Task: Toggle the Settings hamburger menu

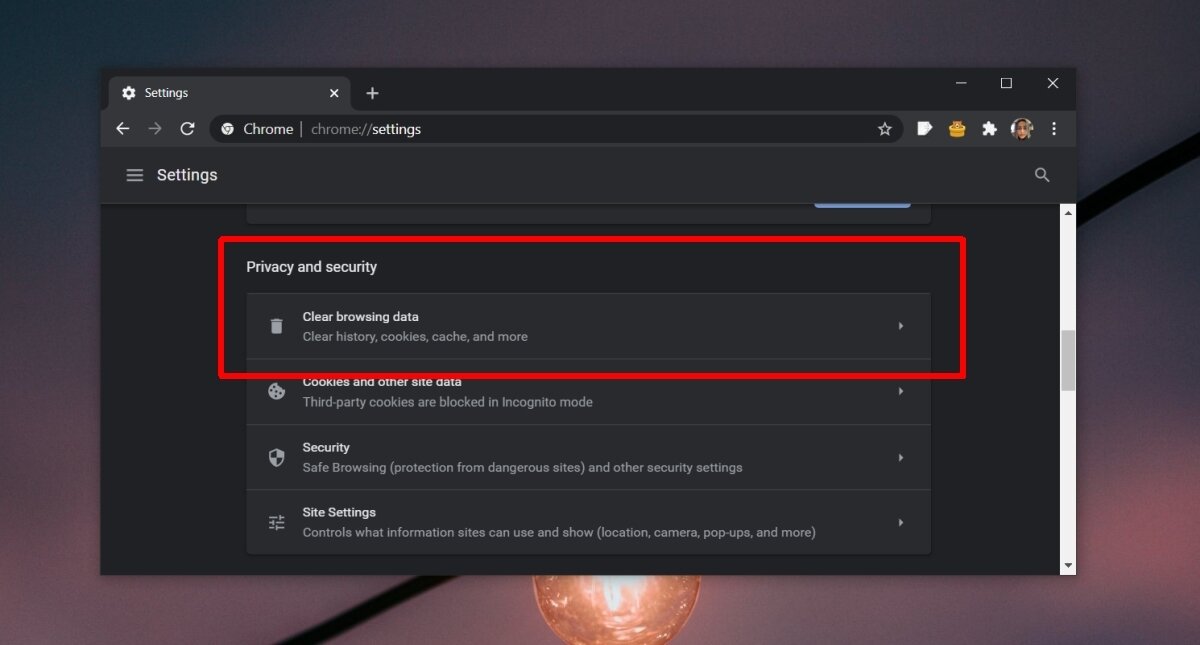Action: click(x=135, y=174)
